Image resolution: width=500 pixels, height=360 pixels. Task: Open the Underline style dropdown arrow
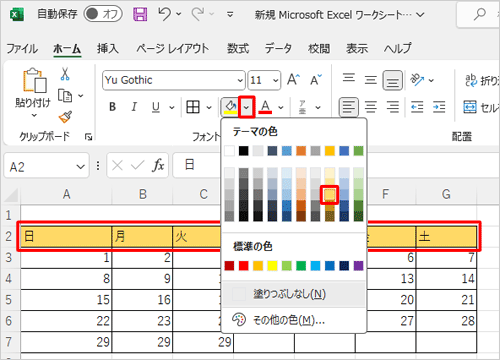pos(172,107)
